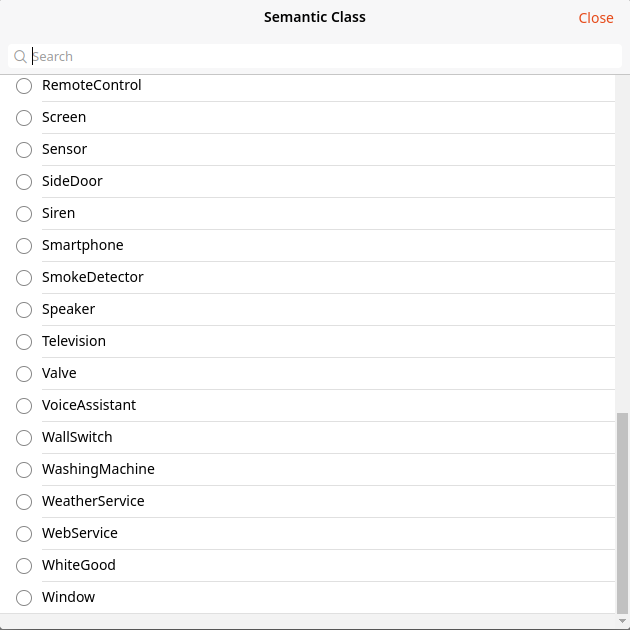Image resolution: width=630 pixels, height=630 pixels.
Task: Select the WebService radio button
Action: point(24,534)
